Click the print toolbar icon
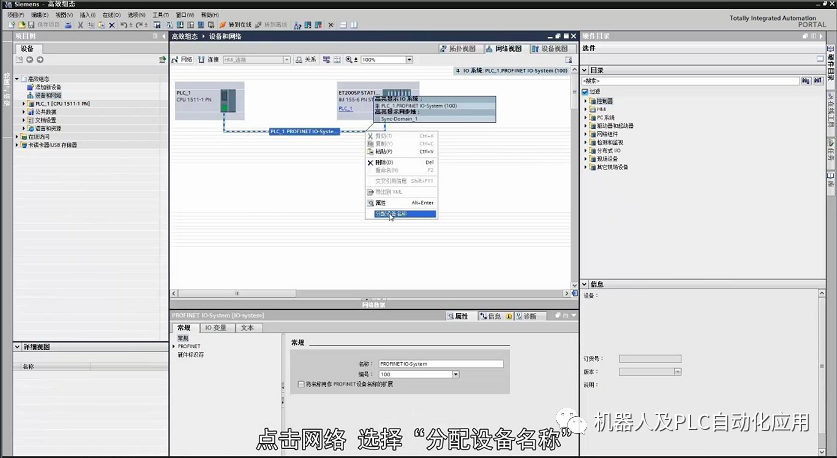 [x=68, y=25]
